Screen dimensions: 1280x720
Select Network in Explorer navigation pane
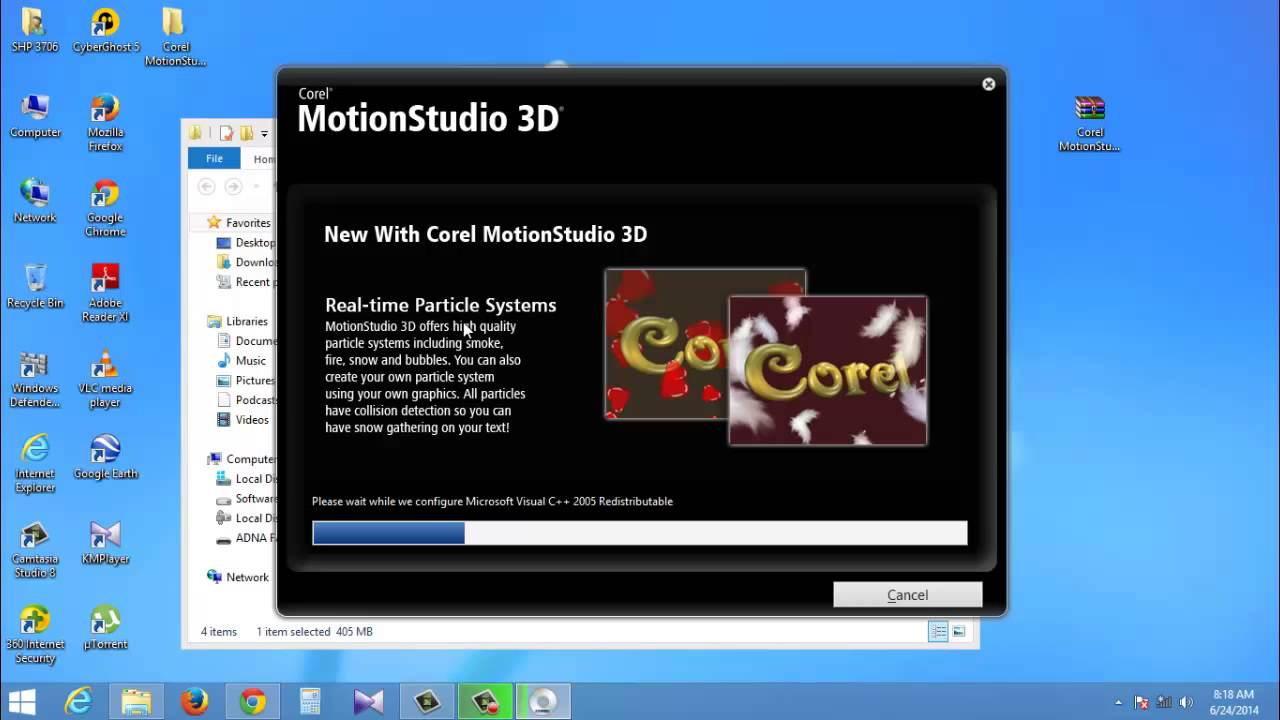coord(237,577)
